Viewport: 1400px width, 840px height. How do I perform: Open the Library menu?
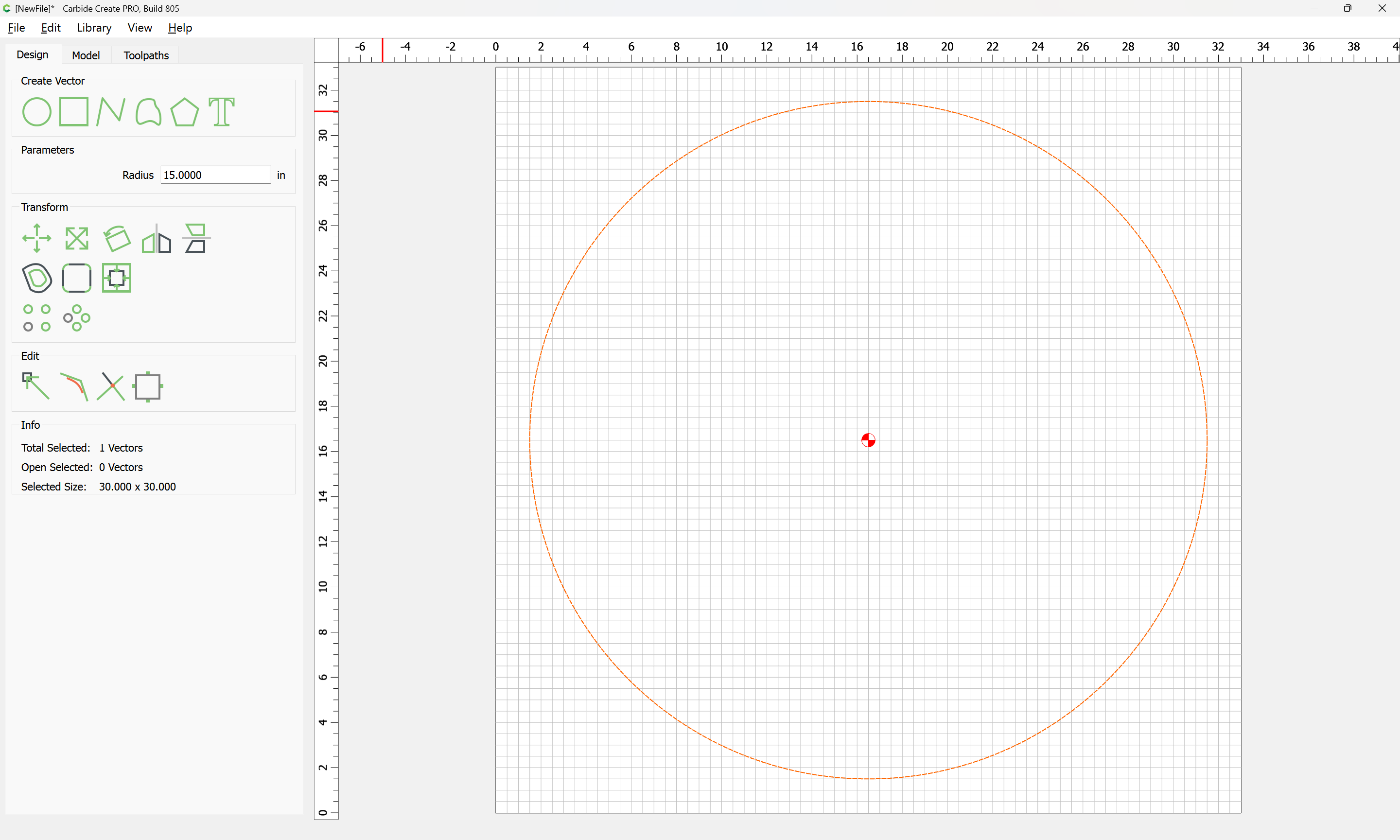click(x=94, y=28)
